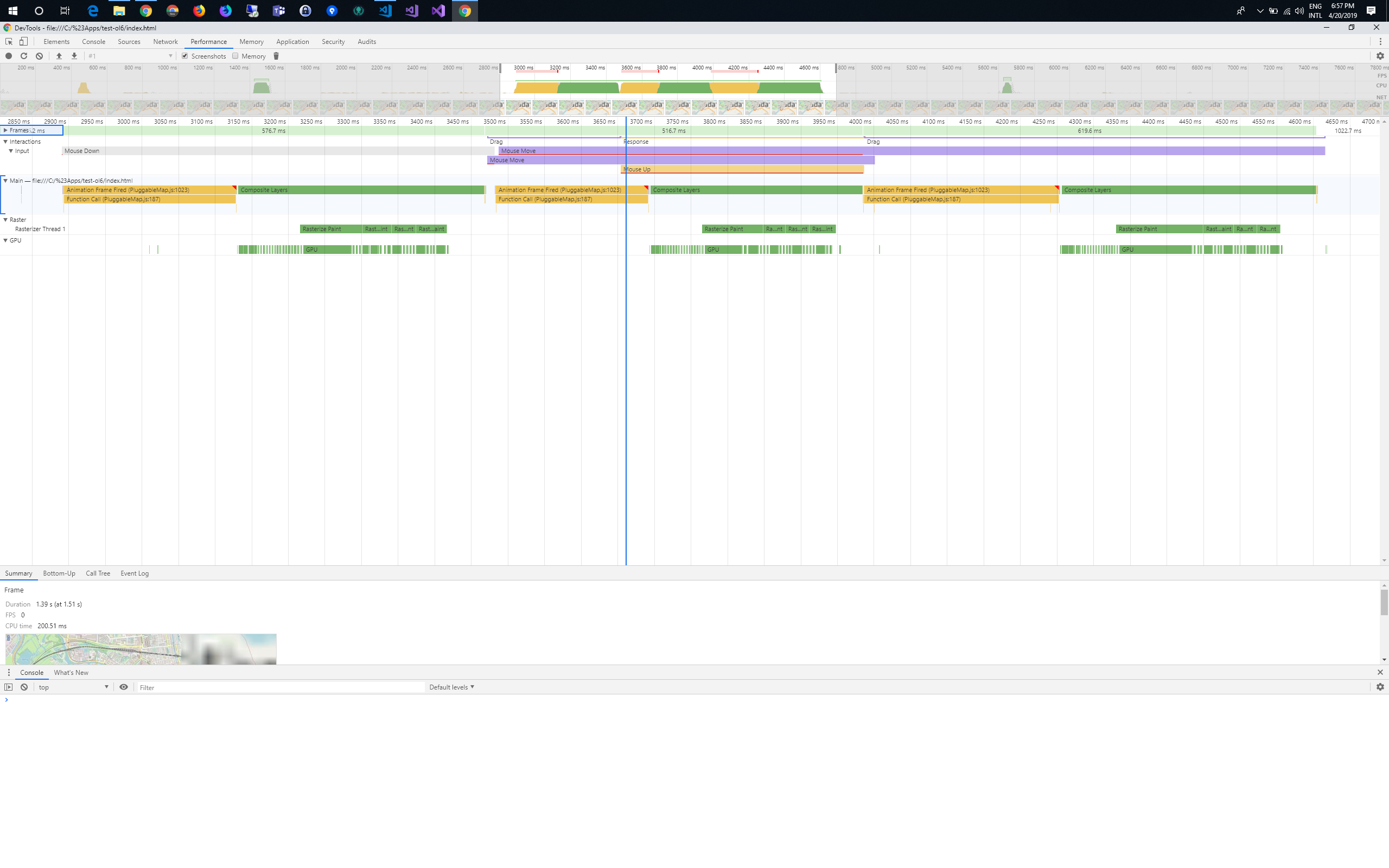Save the current profile to disk
Image resolution: width=1389 pixels, height=868 pixels.
pyautogui.click(x=74, y=56)
